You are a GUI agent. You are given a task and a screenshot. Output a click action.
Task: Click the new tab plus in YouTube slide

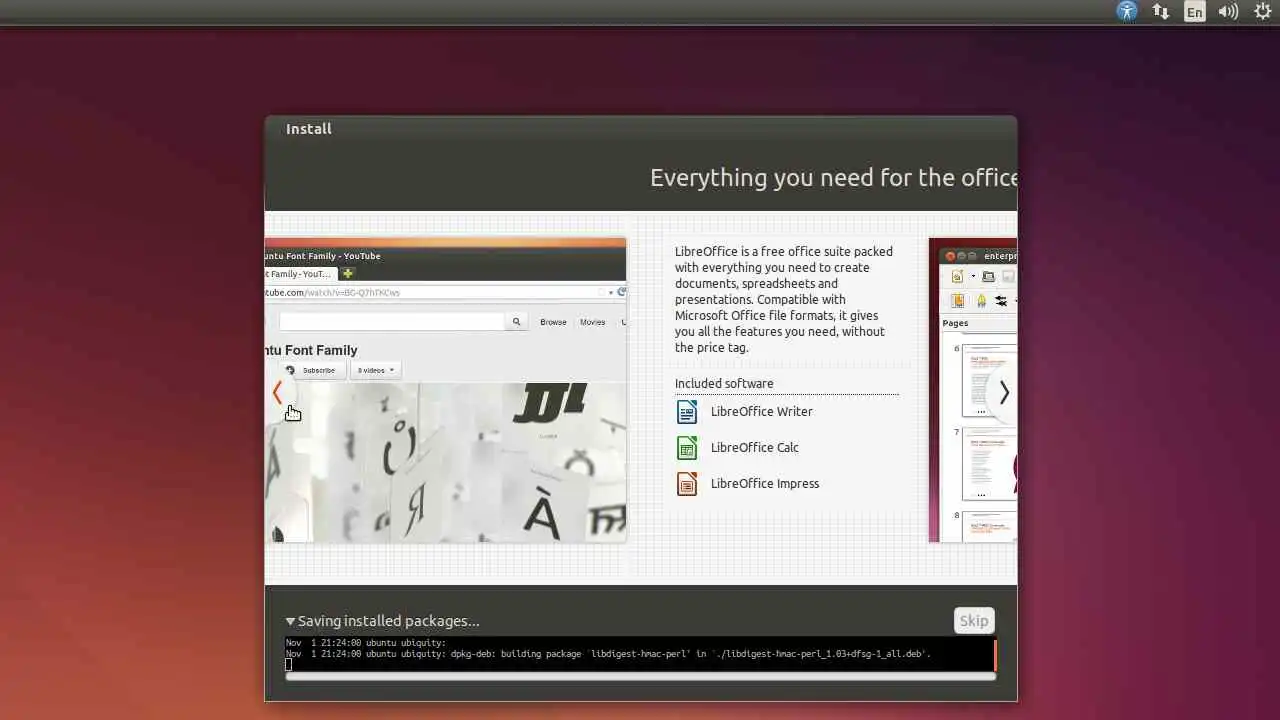(348, 273)
